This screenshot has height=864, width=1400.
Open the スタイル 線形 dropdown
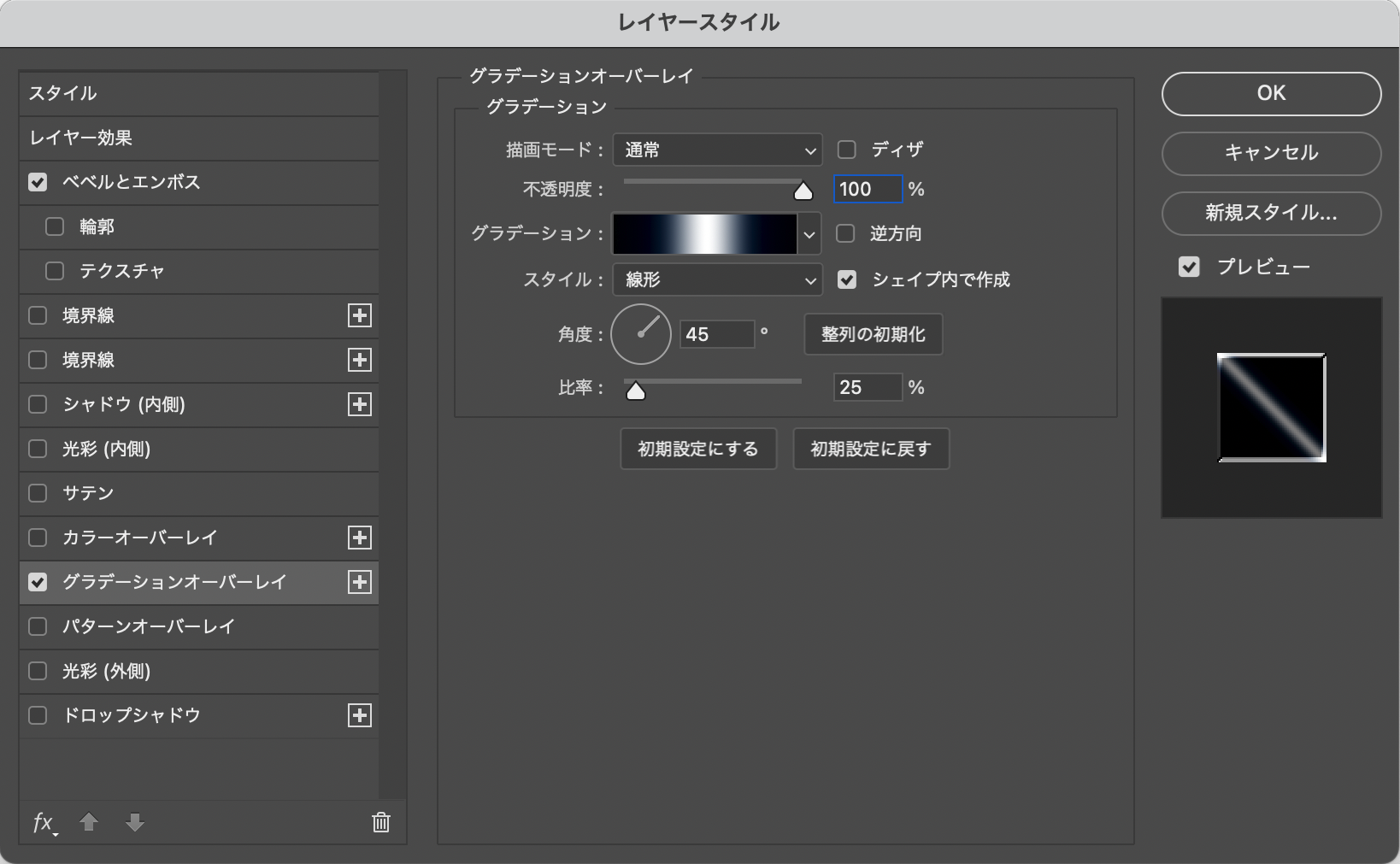717,279
